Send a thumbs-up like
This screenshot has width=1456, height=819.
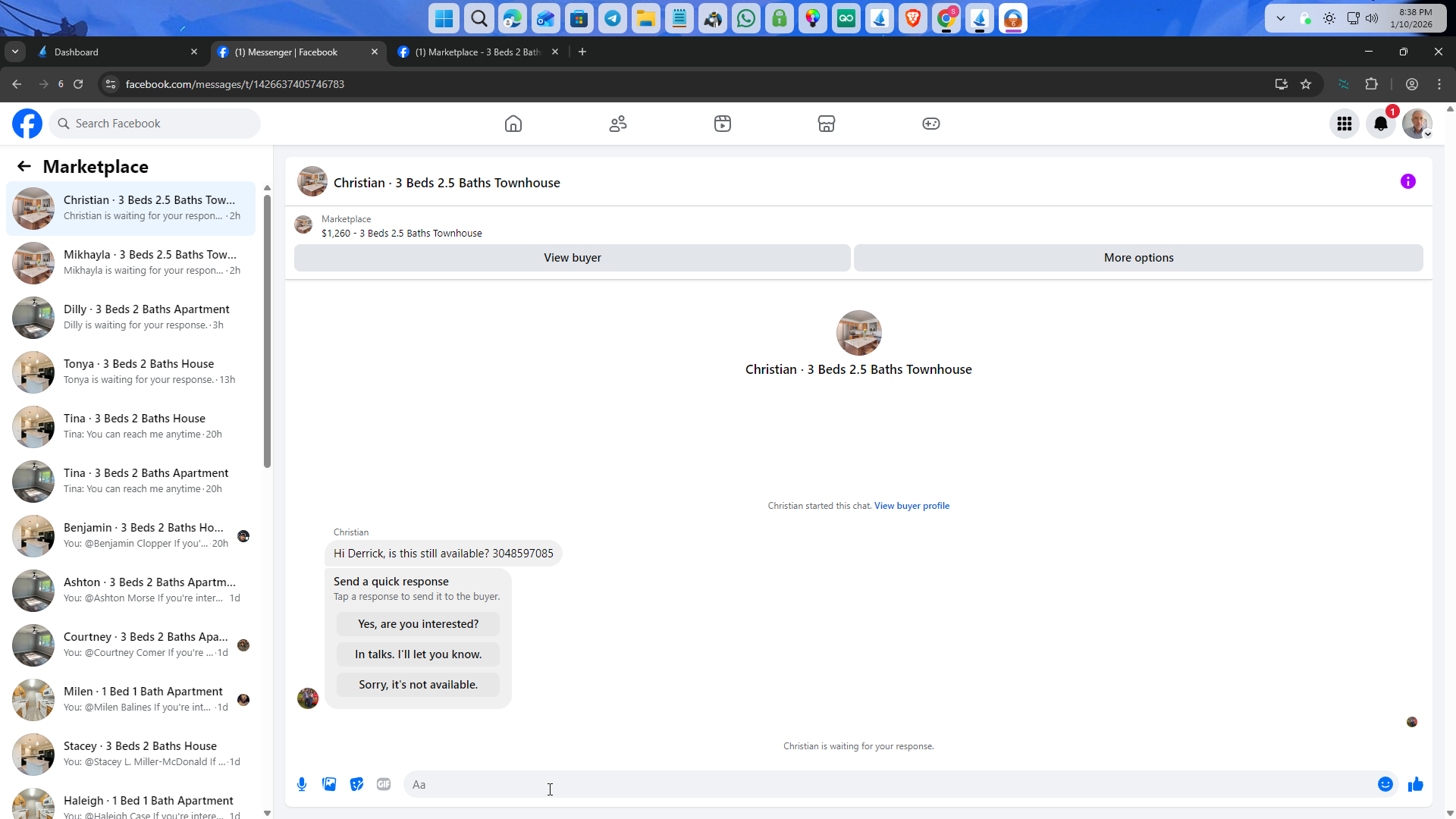tap(1415, 784)
